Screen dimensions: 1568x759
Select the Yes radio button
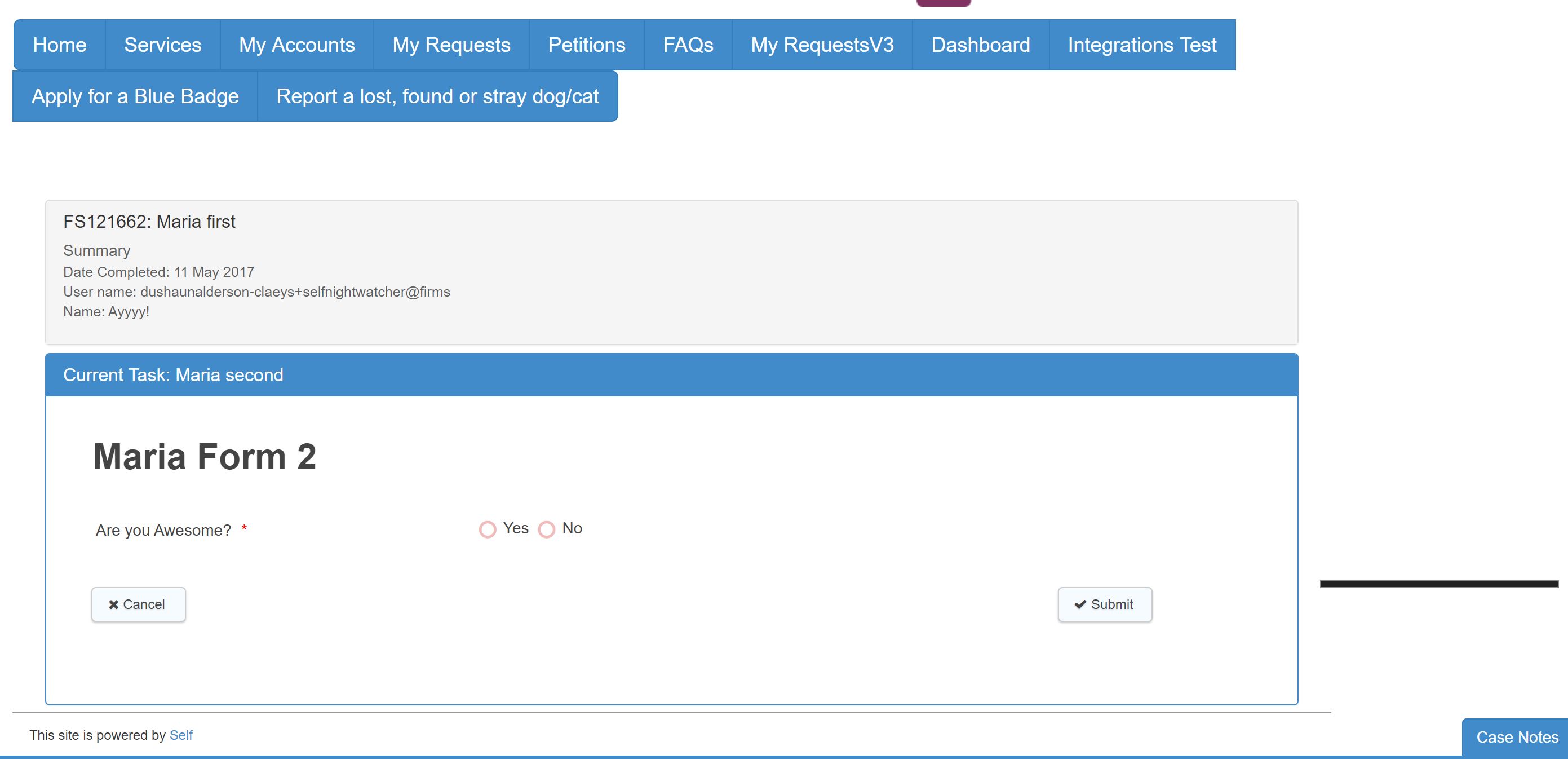(x=488, y=529)
